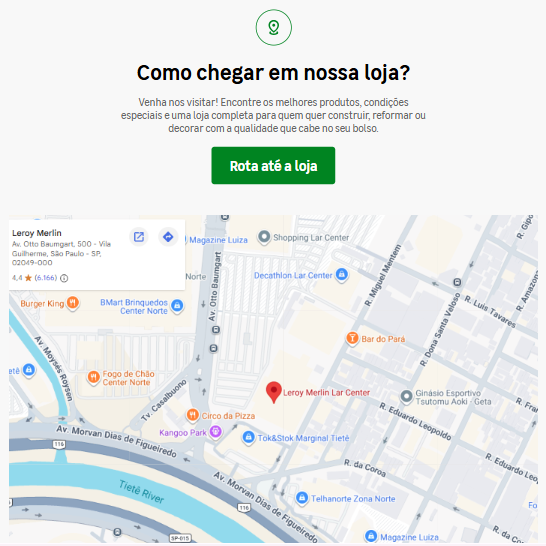Click the Leroy Merlin Lar Center map label
Screen dimensions: 546x546
(x=326, y=393)
